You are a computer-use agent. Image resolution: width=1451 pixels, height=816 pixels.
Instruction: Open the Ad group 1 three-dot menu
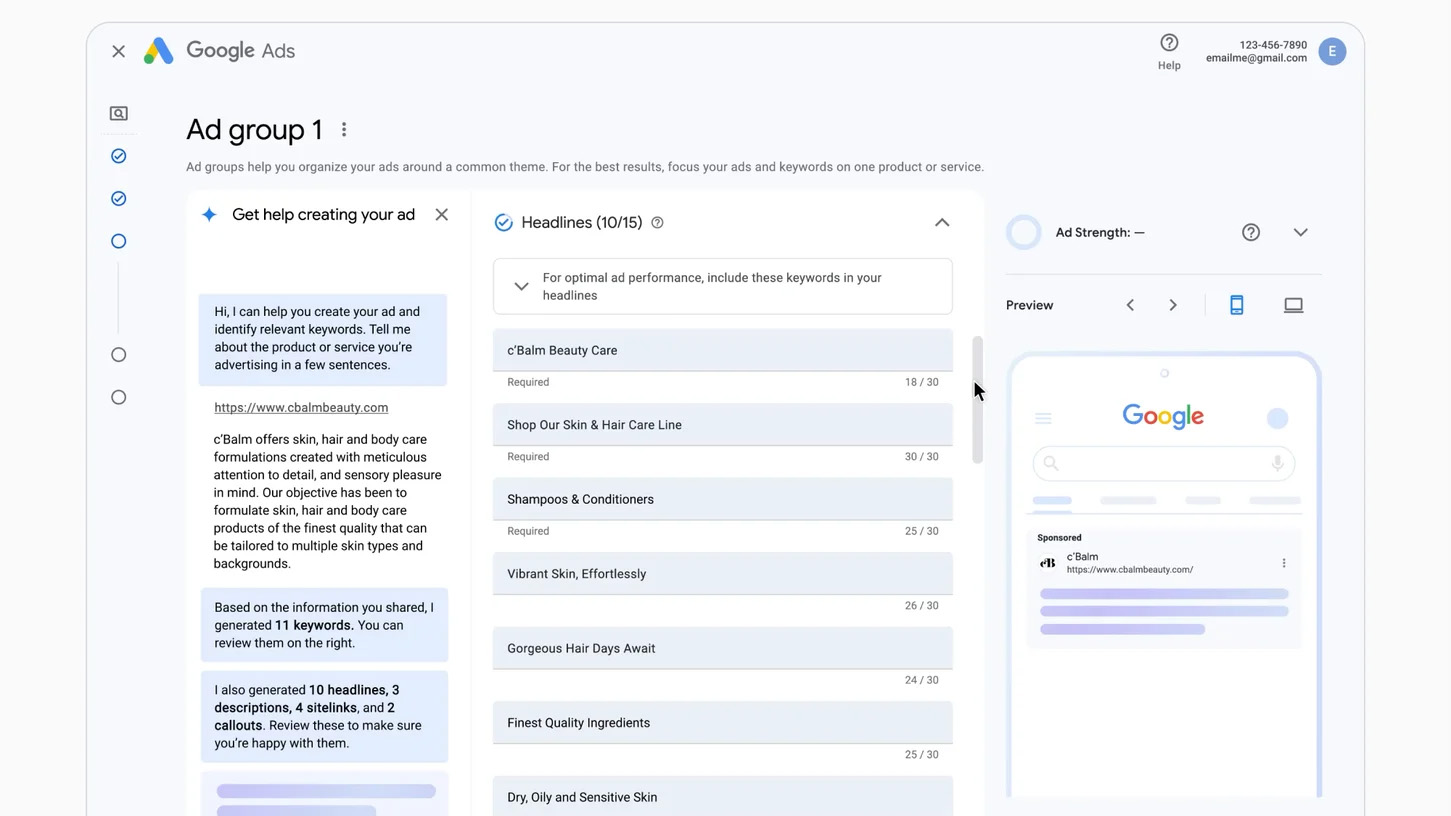344,130
